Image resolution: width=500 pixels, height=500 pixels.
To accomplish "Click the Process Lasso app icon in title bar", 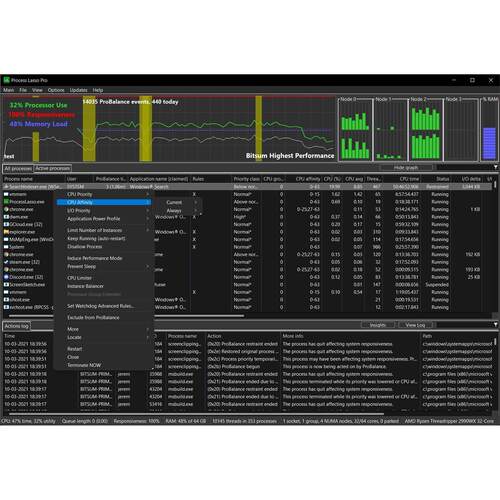I will pos(6,80).
